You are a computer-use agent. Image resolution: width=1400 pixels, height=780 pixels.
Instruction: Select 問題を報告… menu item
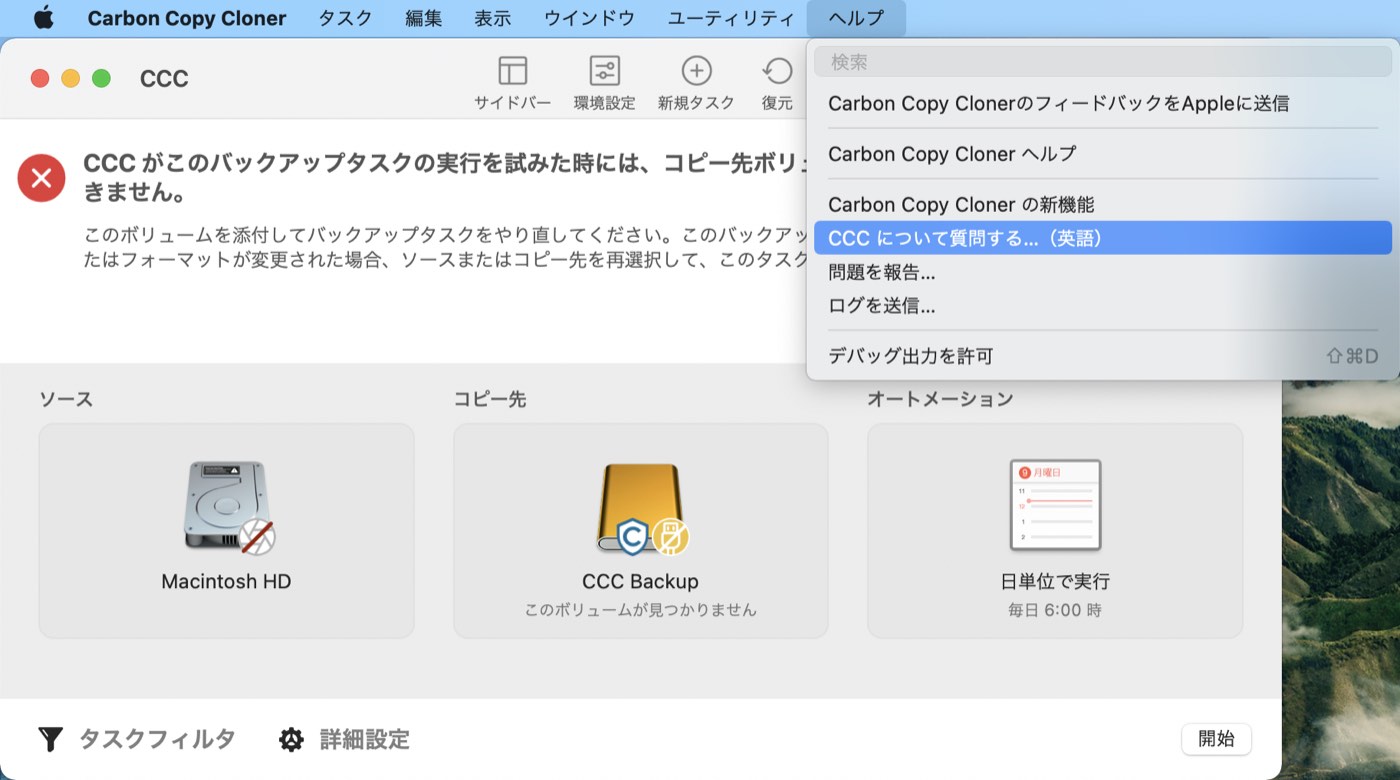click(x=1103, y=272)
